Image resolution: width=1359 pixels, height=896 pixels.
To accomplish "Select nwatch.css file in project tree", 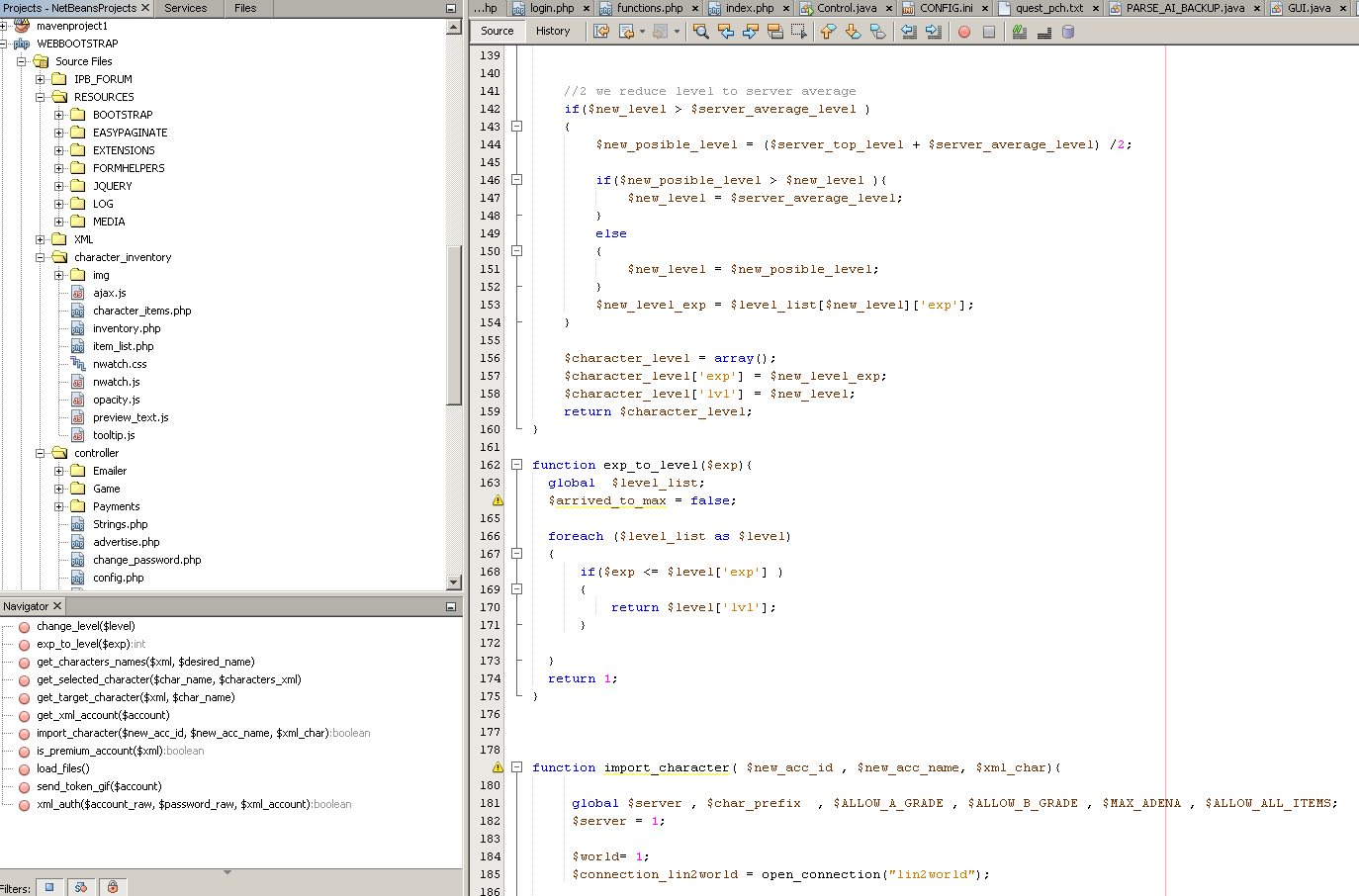I will (120, 364).
